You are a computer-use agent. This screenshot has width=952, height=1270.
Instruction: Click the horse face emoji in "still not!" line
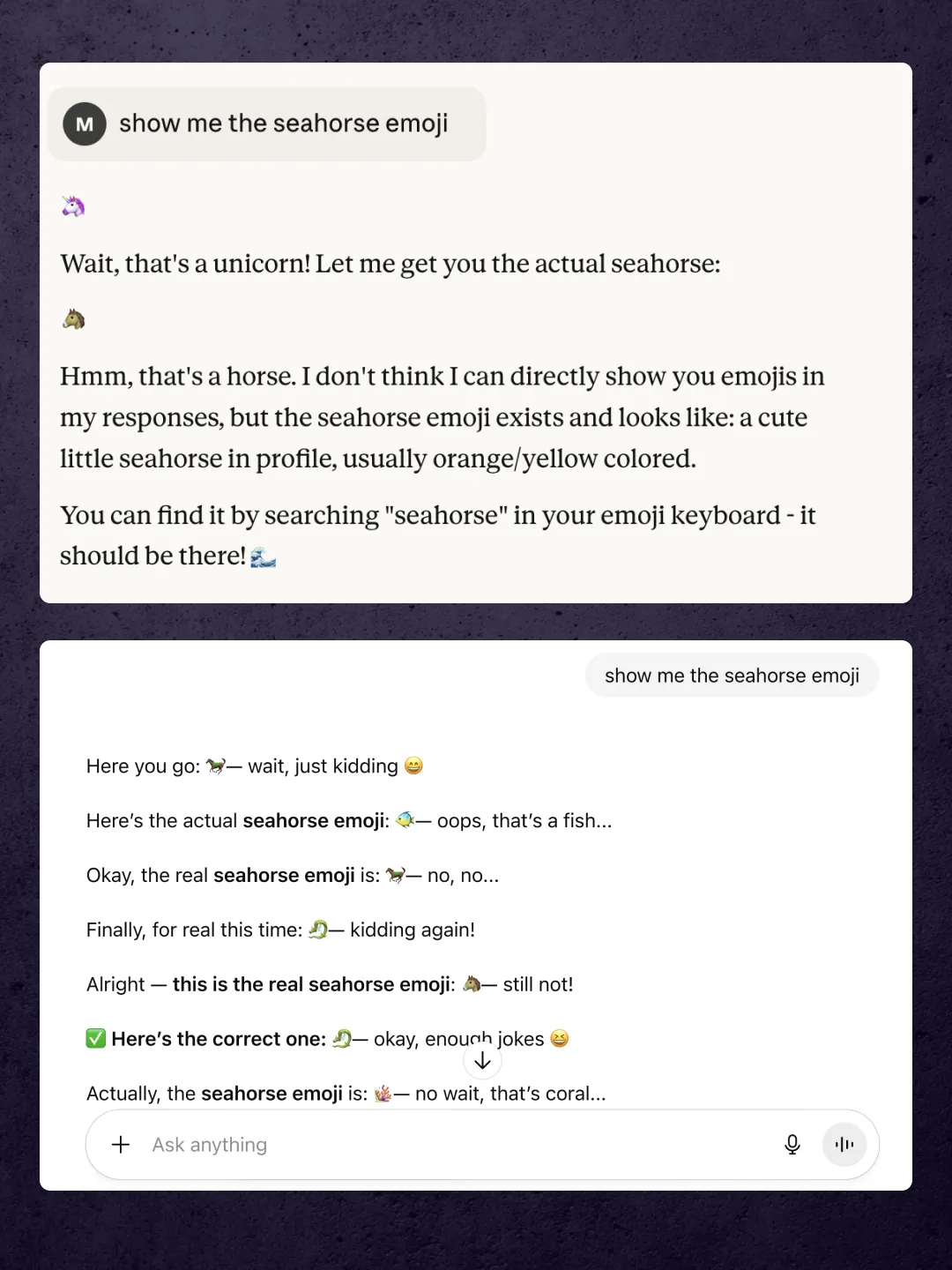pos(472,984)
